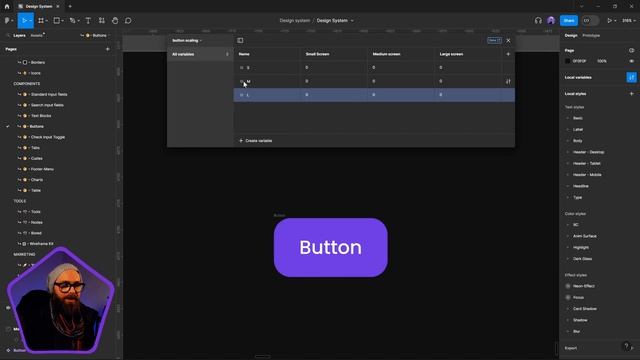
Task: Open a new tab with plus icon
Action: point(70,7)
